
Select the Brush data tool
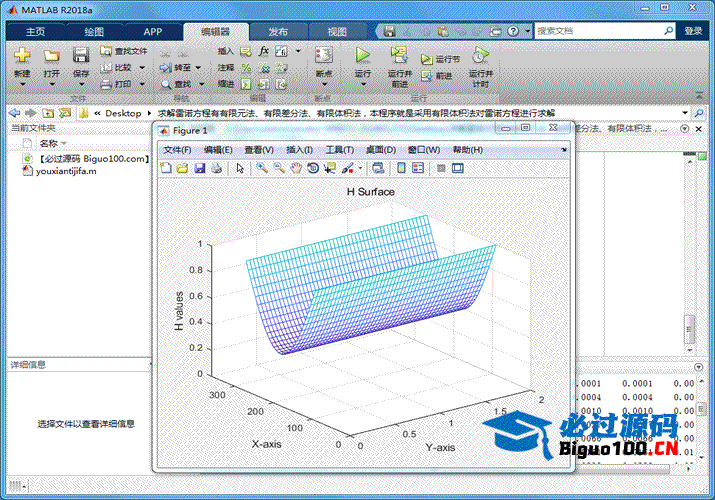(347, 168)
